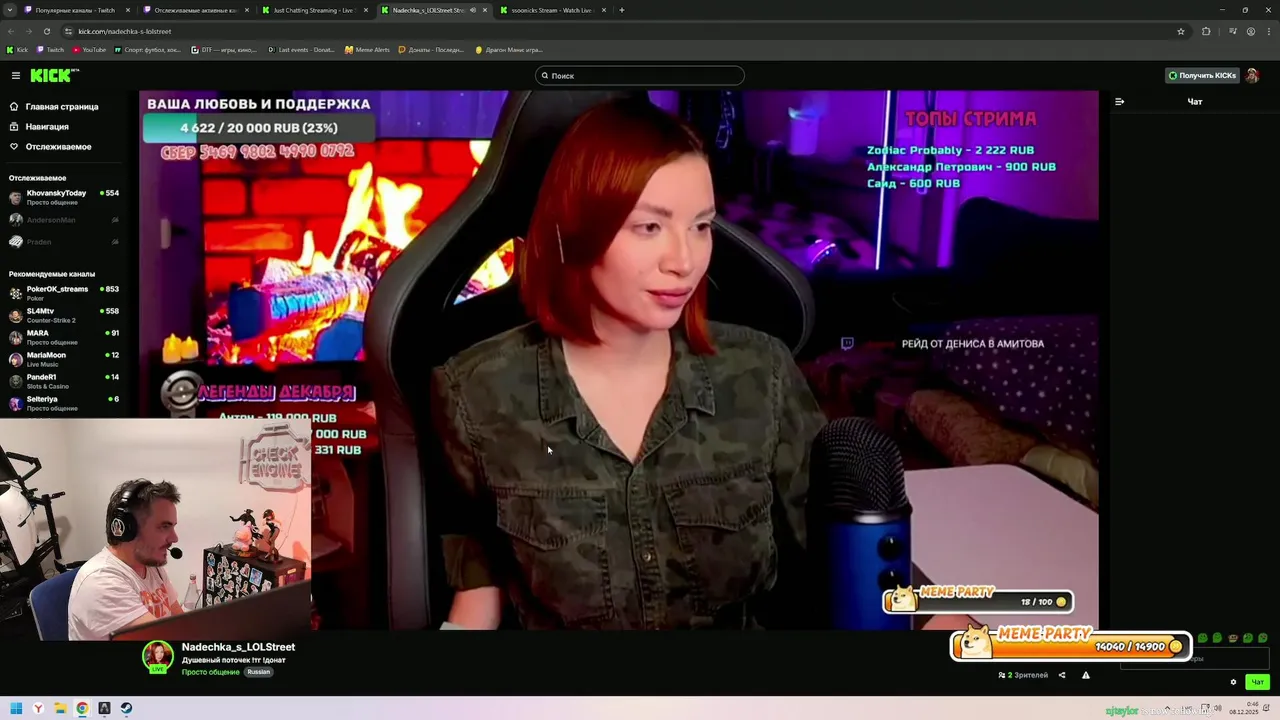Viewport: 1280px width, 720px height.
Task: Open media control icon in toolbar
Action: [x=1233, y=31]
